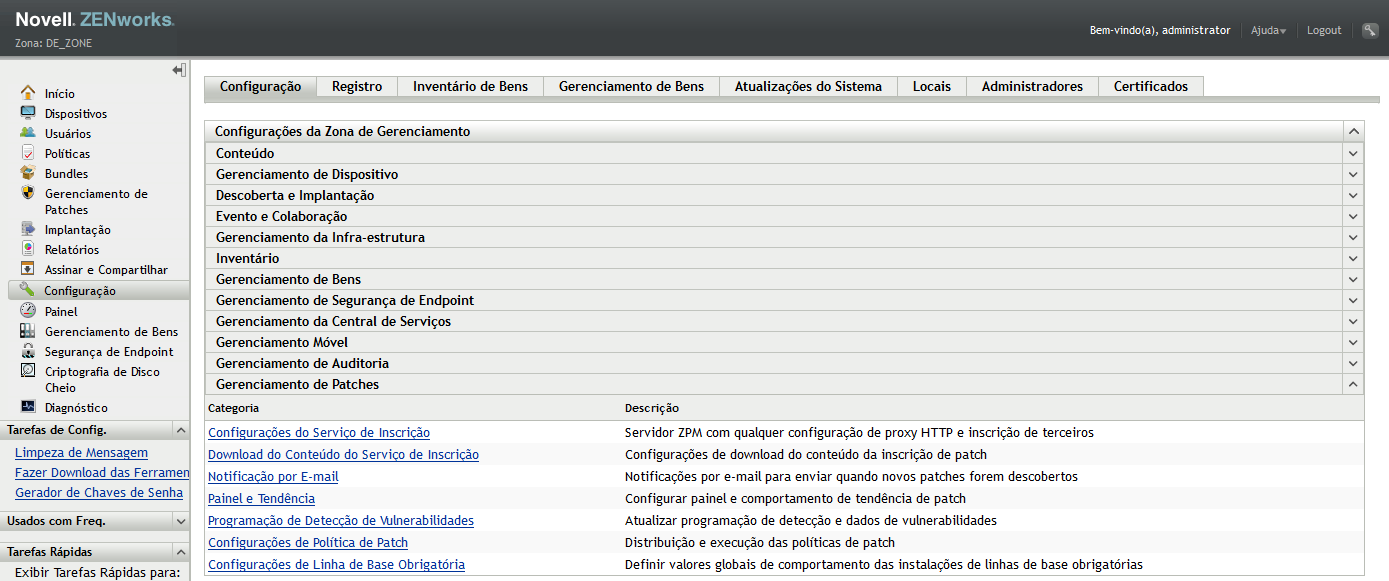Click the search magnifier icon top right
This screenshot has height=581, width=1389.
(x=1370, y=30)
